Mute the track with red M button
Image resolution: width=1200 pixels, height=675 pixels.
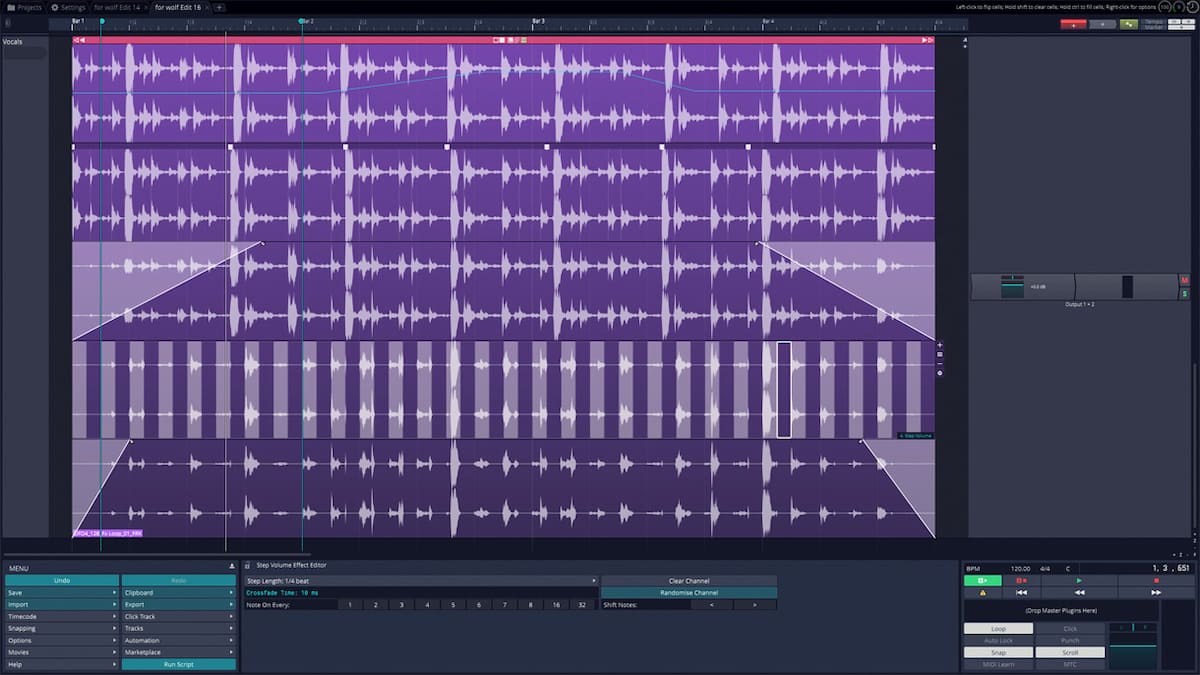tap(1185, 280)
